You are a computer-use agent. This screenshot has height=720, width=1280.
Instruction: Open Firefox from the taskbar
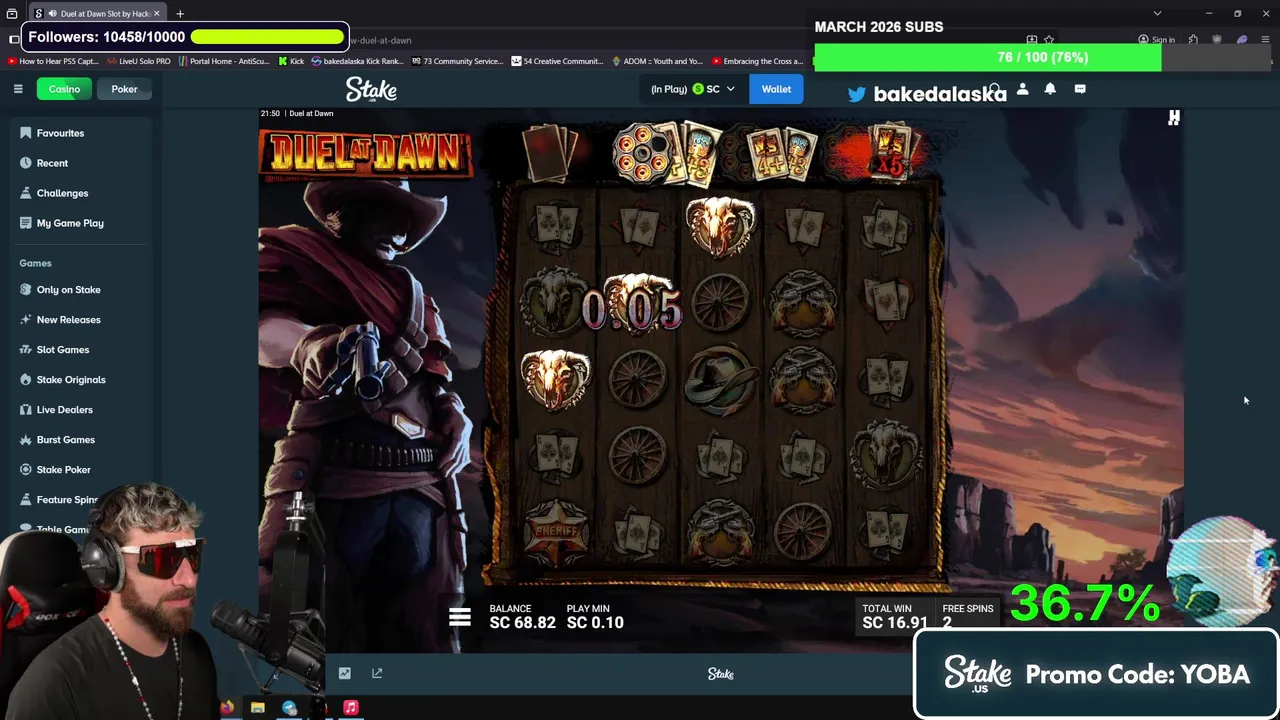click(227, 707)
